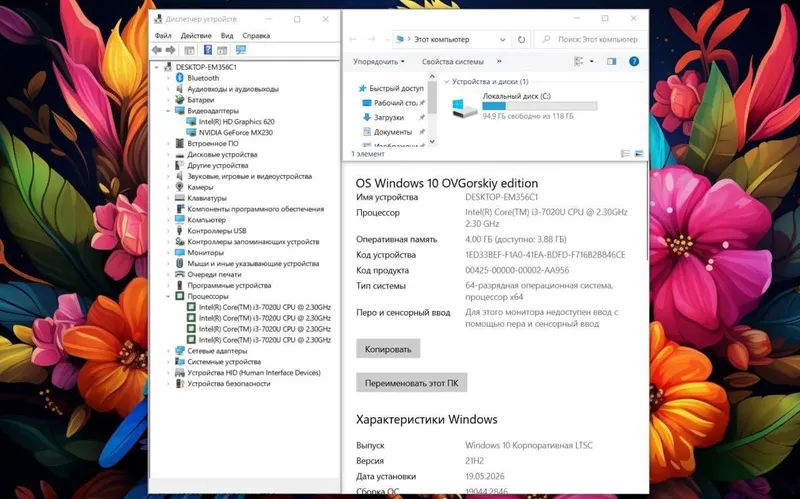
Task: Open the Локальный диск (C:) drive icon
Action: (464, 107)
